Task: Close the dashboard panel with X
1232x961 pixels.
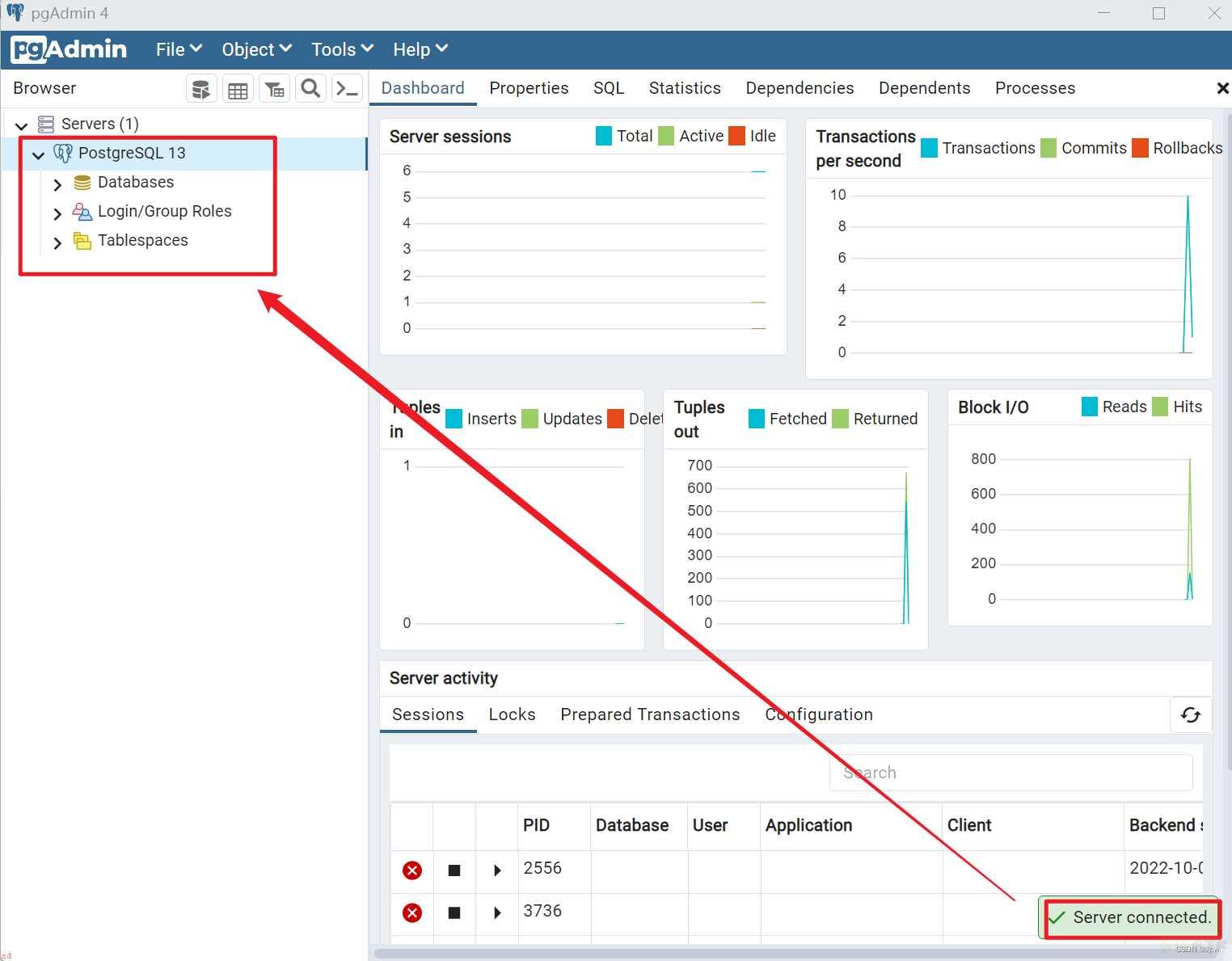Action: tap(1222, 88)
